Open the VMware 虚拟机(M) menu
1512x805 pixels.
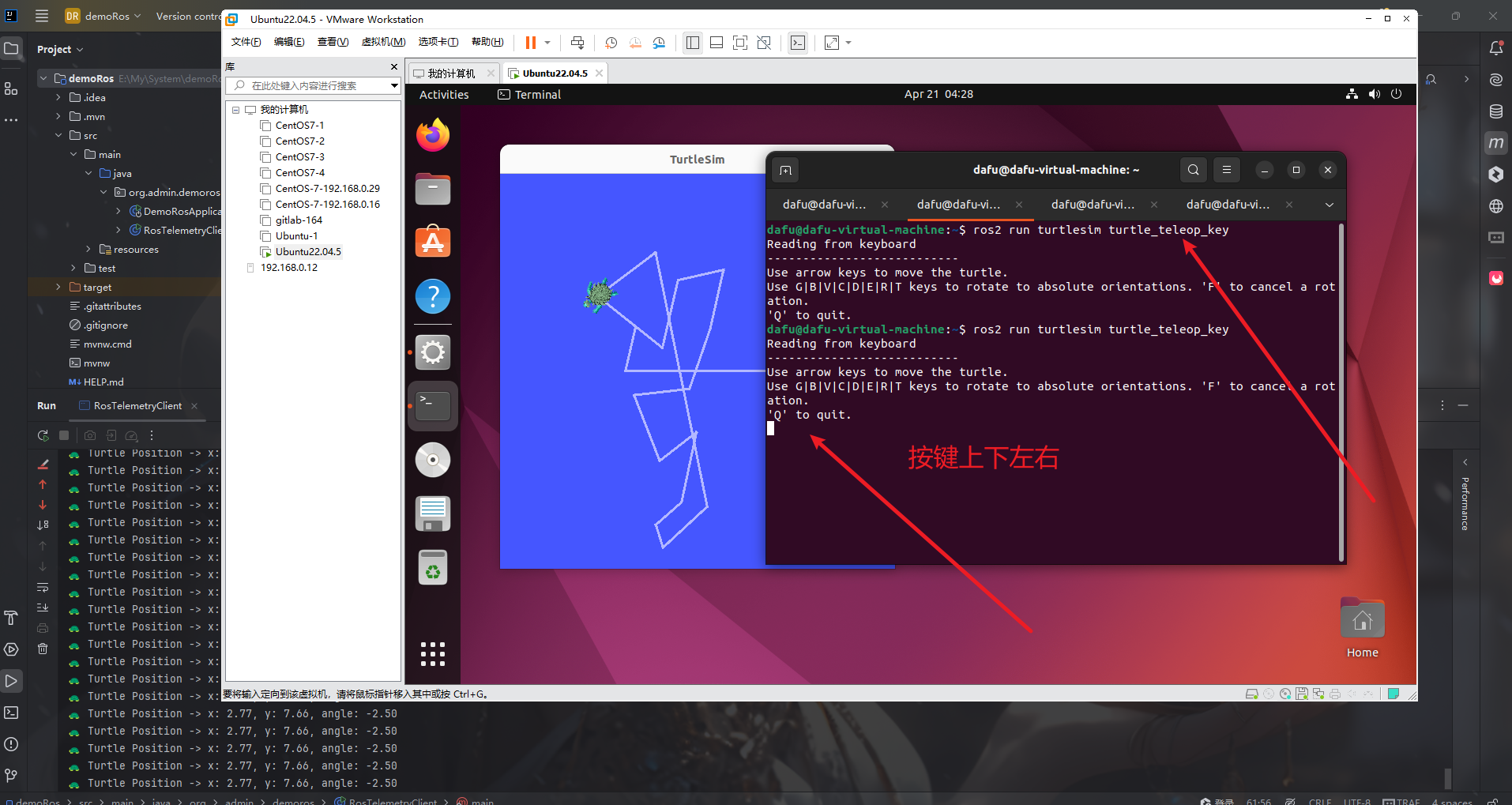pos(383,42)
